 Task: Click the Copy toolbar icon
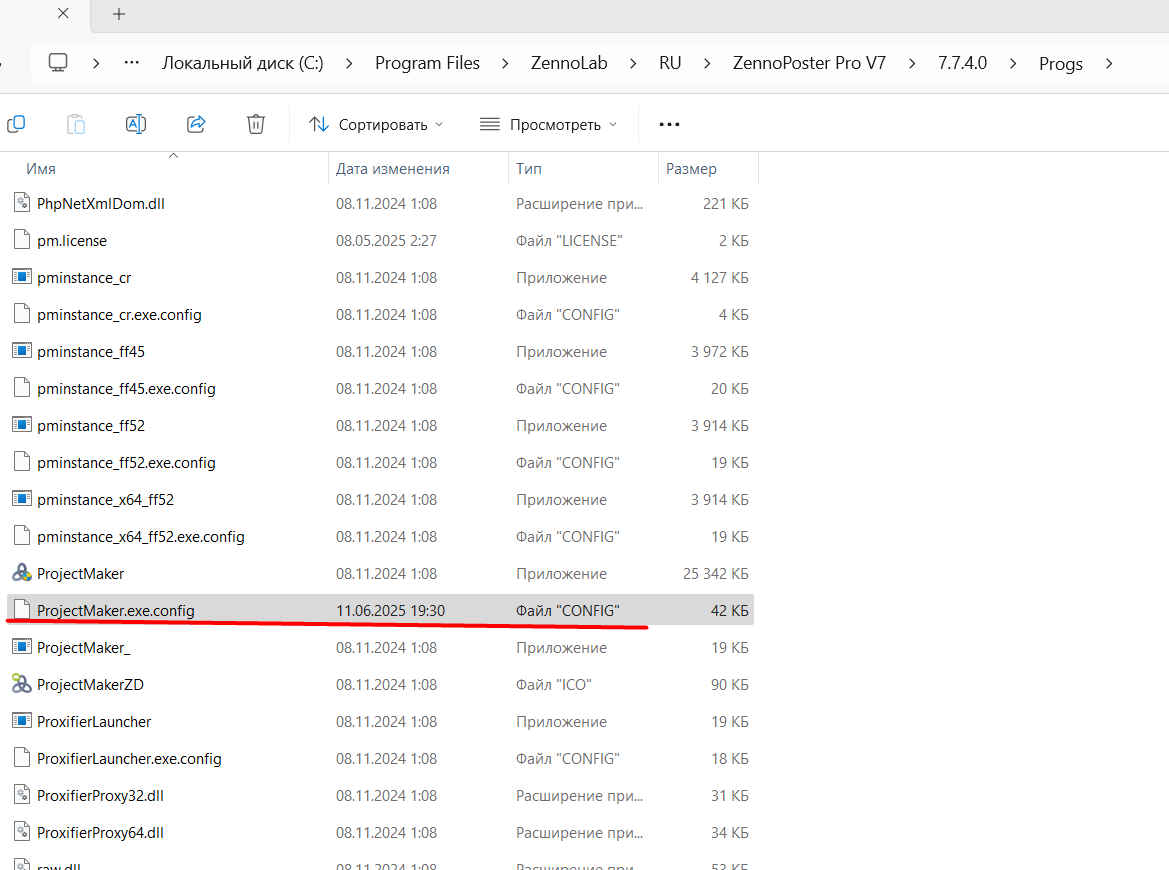tap(16, 124)
